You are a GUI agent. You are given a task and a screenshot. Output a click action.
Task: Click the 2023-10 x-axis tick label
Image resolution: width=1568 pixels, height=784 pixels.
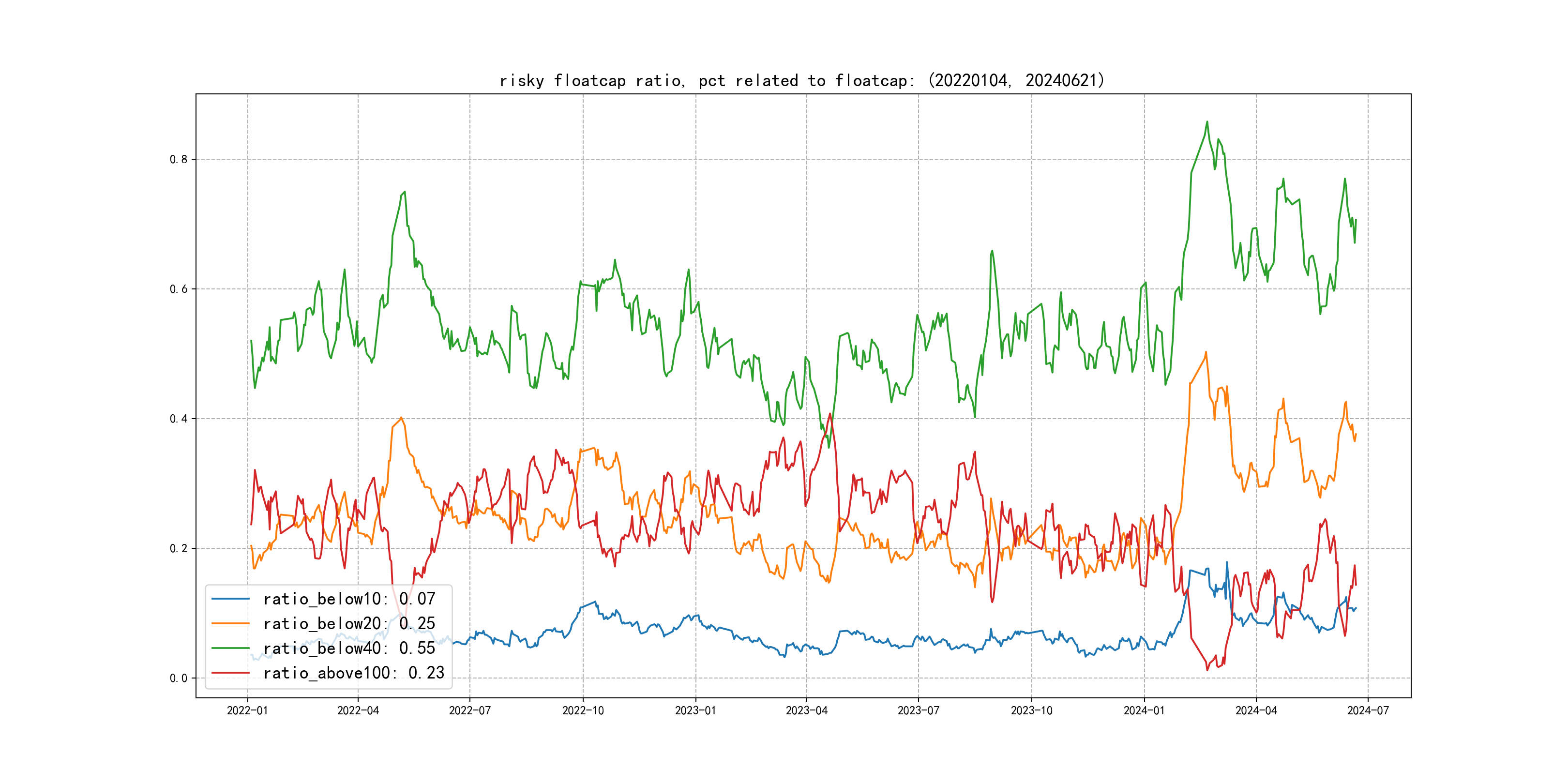(1031, 710)
